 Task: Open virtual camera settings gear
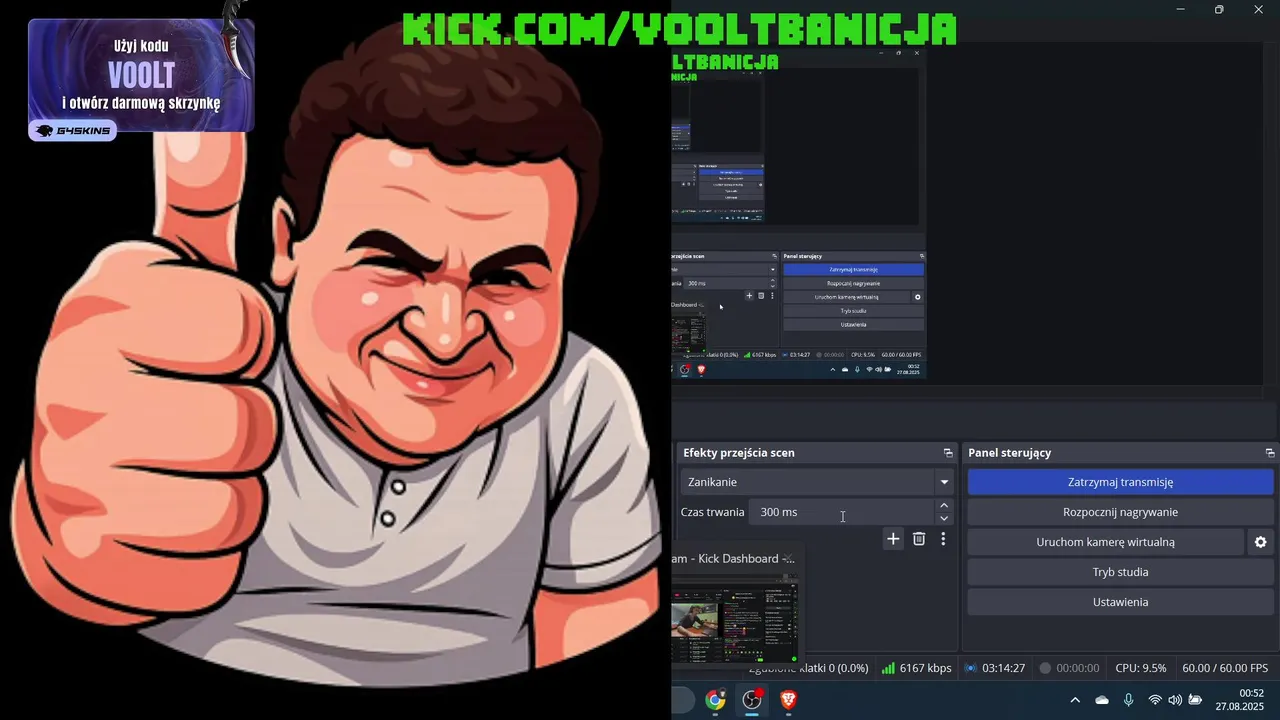click(x=1260, y=542)
